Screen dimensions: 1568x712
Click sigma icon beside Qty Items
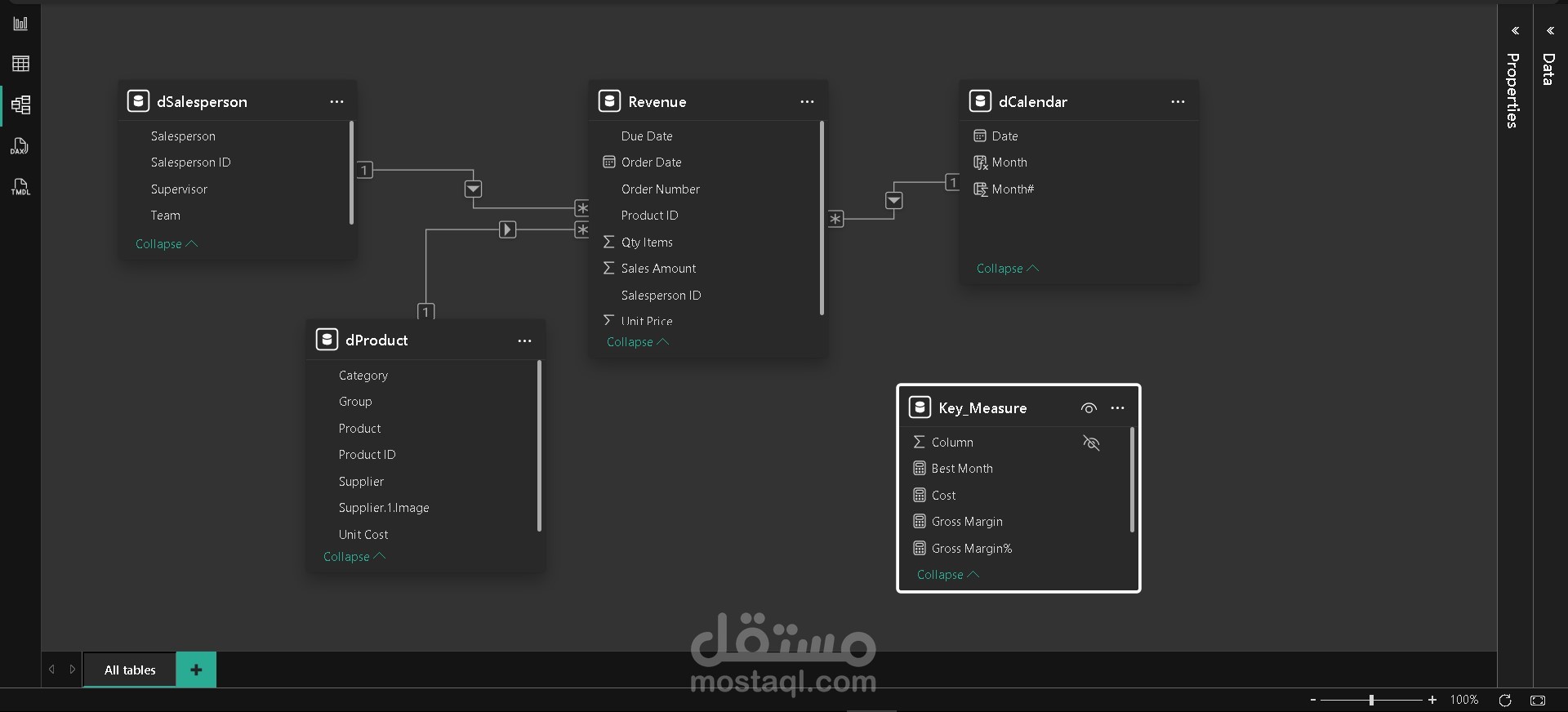click(x=608, y=242)
